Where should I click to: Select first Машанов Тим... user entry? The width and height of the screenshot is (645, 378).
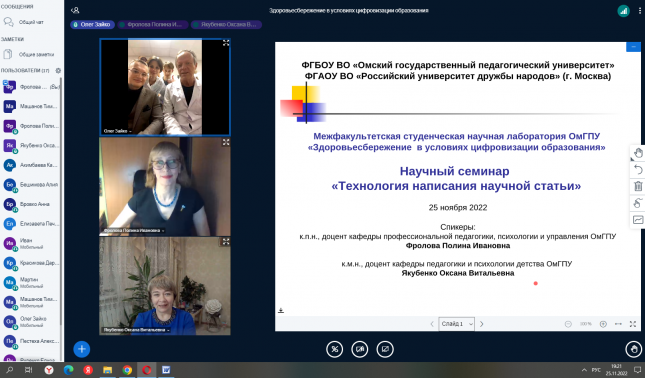31,106
